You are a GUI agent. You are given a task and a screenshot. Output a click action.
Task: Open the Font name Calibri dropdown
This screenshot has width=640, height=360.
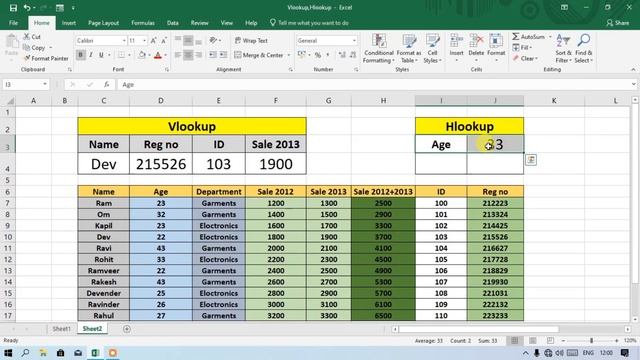click(124, 41)
